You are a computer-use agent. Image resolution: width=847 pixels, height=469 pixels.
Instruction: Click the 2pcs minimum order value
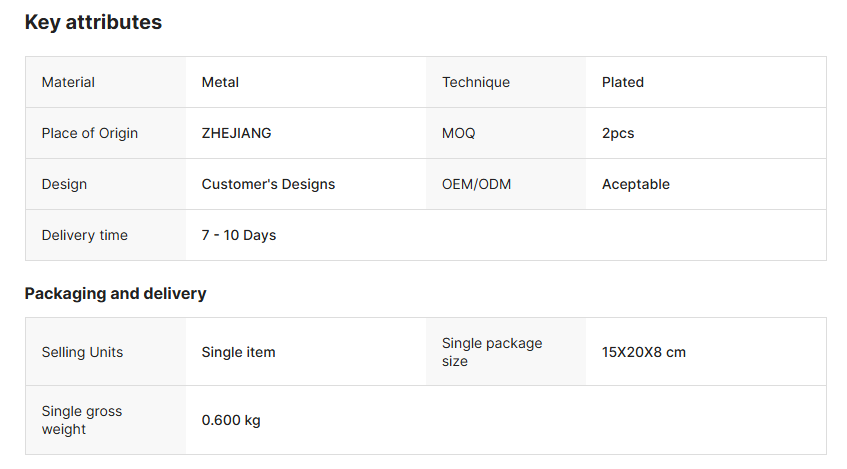coord(618,133)
